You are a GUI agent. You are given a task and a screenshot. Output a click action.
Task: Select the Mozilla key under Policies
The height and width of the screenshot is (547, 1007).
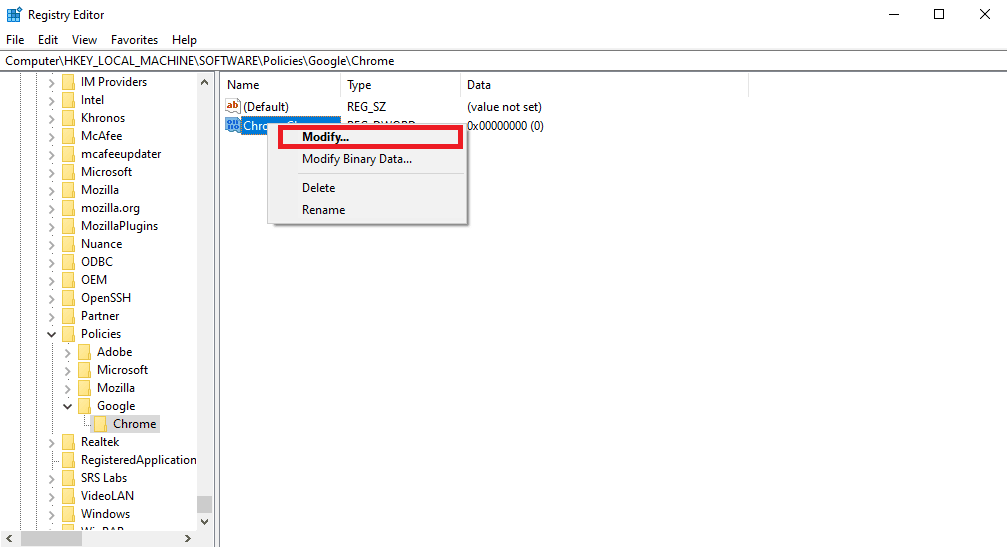(116, 388)
